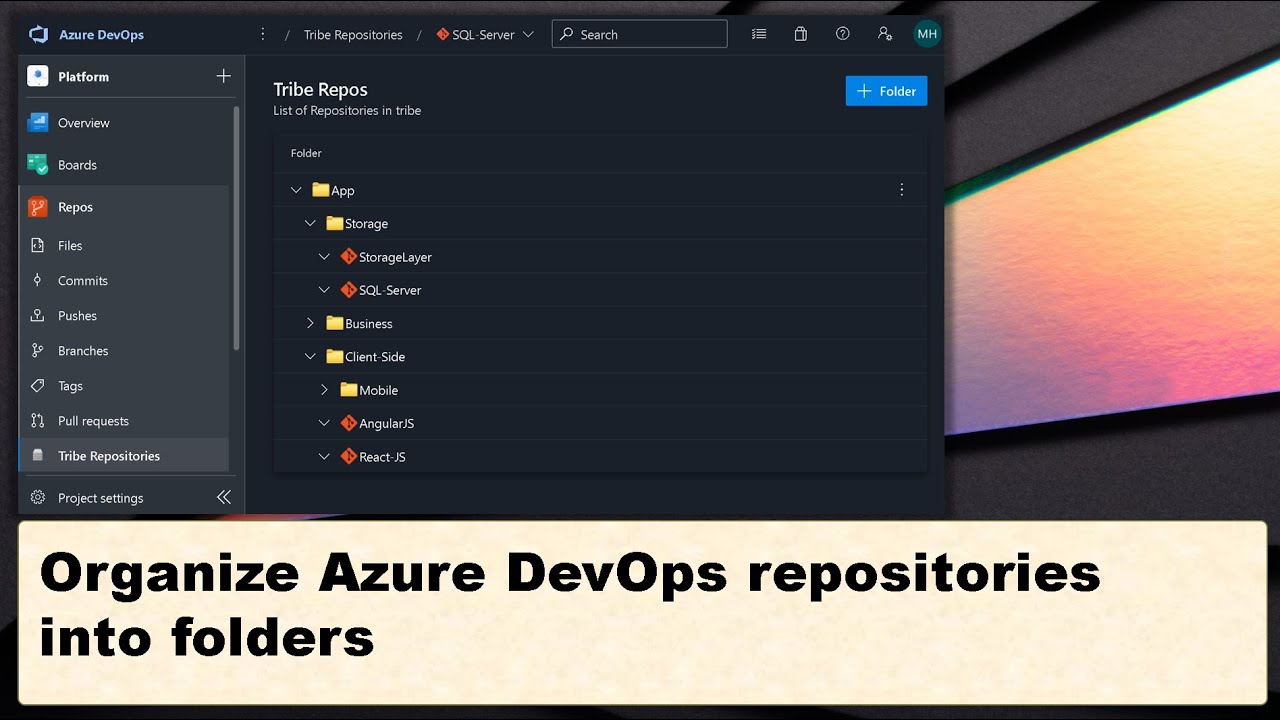Click the Azure DevOps logo icon
Viewport: 1280px width, 720px height.
(39, 34)
